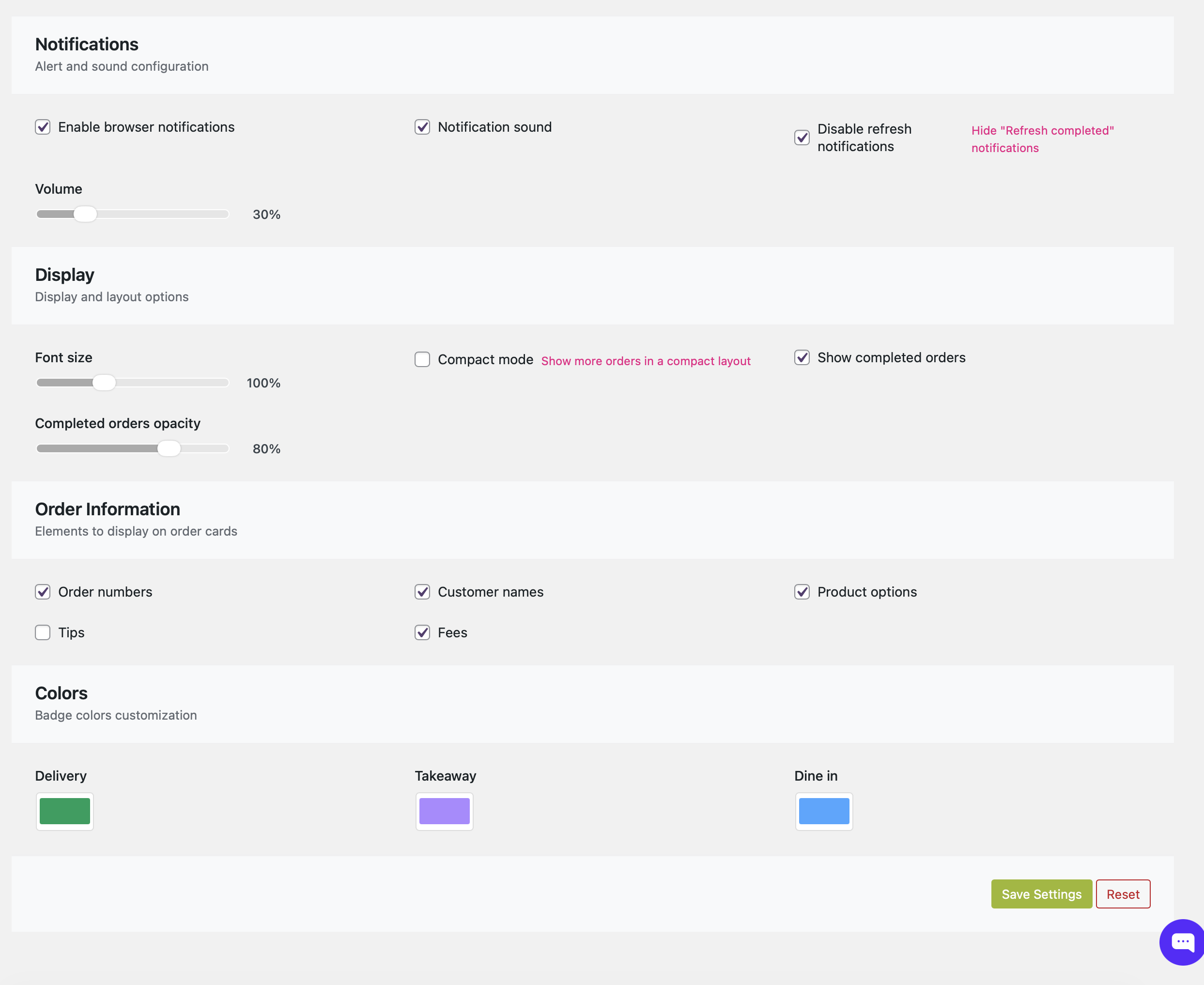The width and height of the screenshot is (1204, 985).
Task: Toggle the Order numbers checkbox
Action: pos(43,592)
